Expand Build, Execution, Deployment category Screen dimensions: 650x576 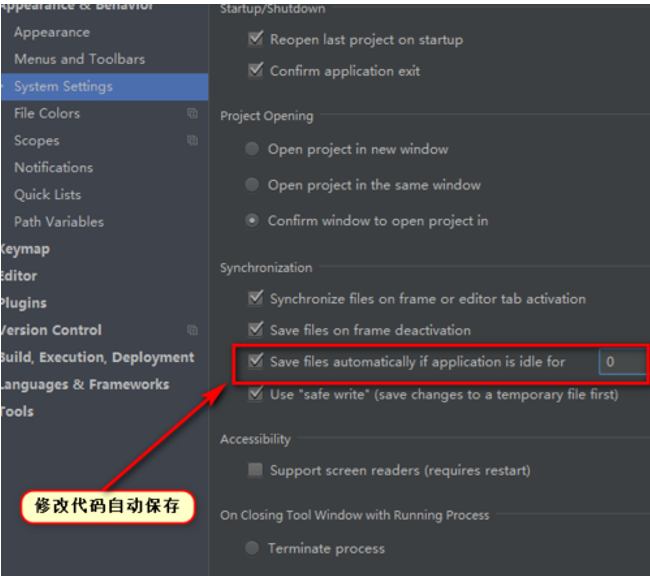97,357
